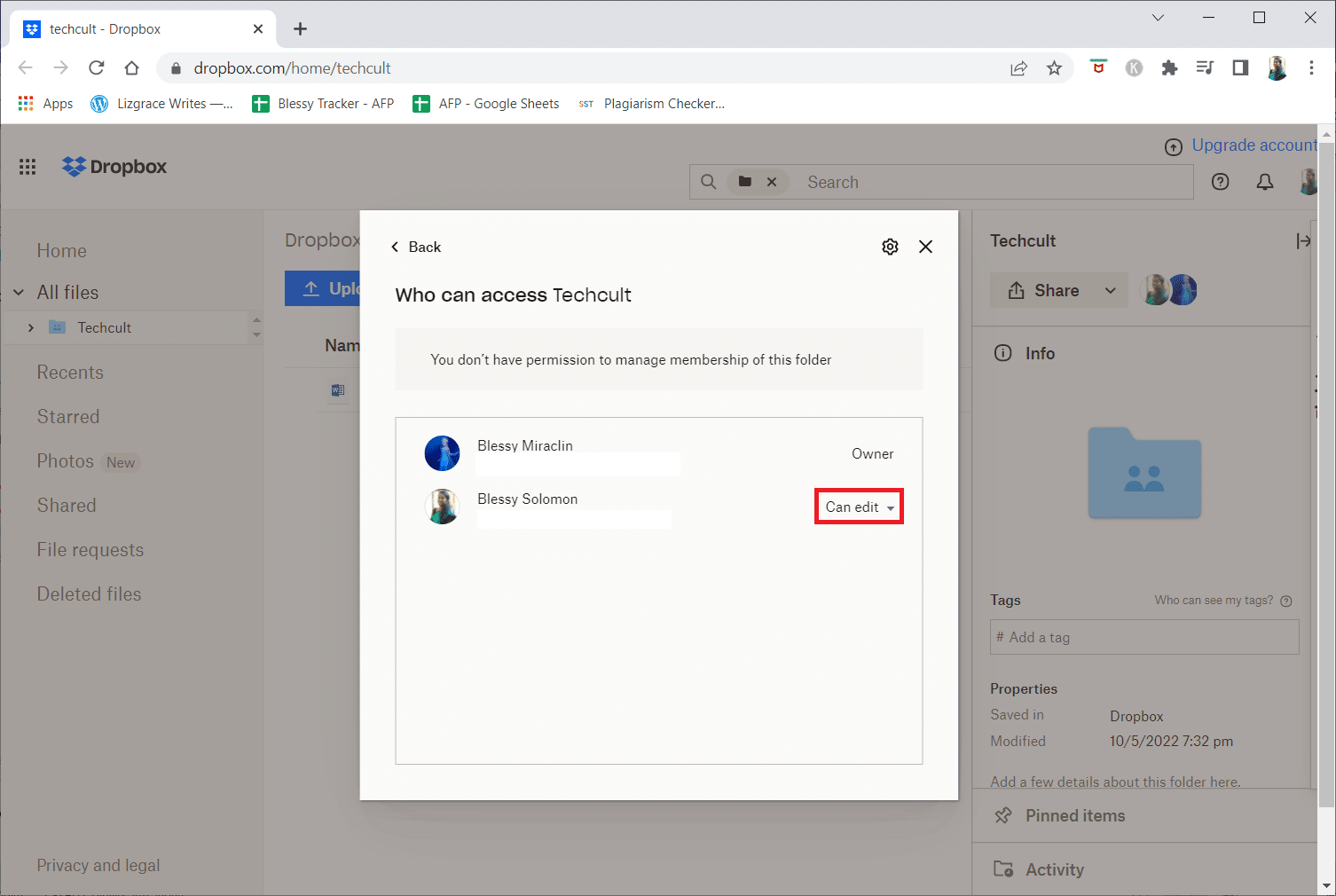Viewport: 1336px width, 896px height.
Task: Open Recents in the sidebar
Action: coord(70,373)
